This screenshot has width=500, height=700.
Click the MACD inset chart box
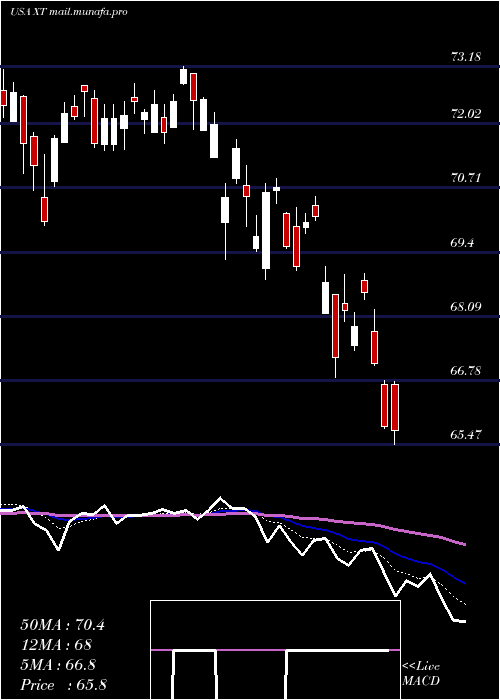pos(275,650)
